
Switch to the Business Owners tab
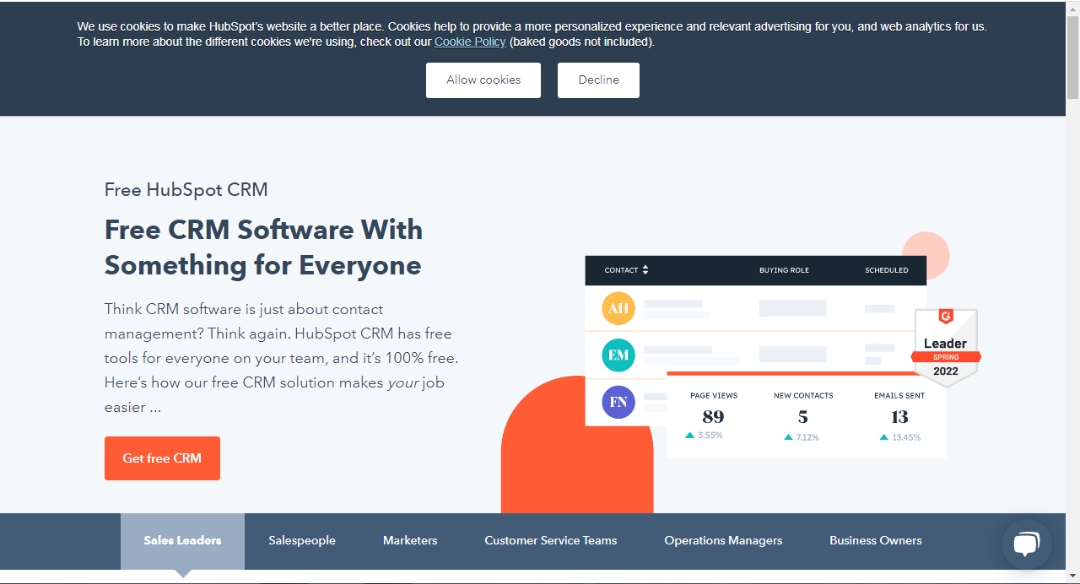point(875,541)
